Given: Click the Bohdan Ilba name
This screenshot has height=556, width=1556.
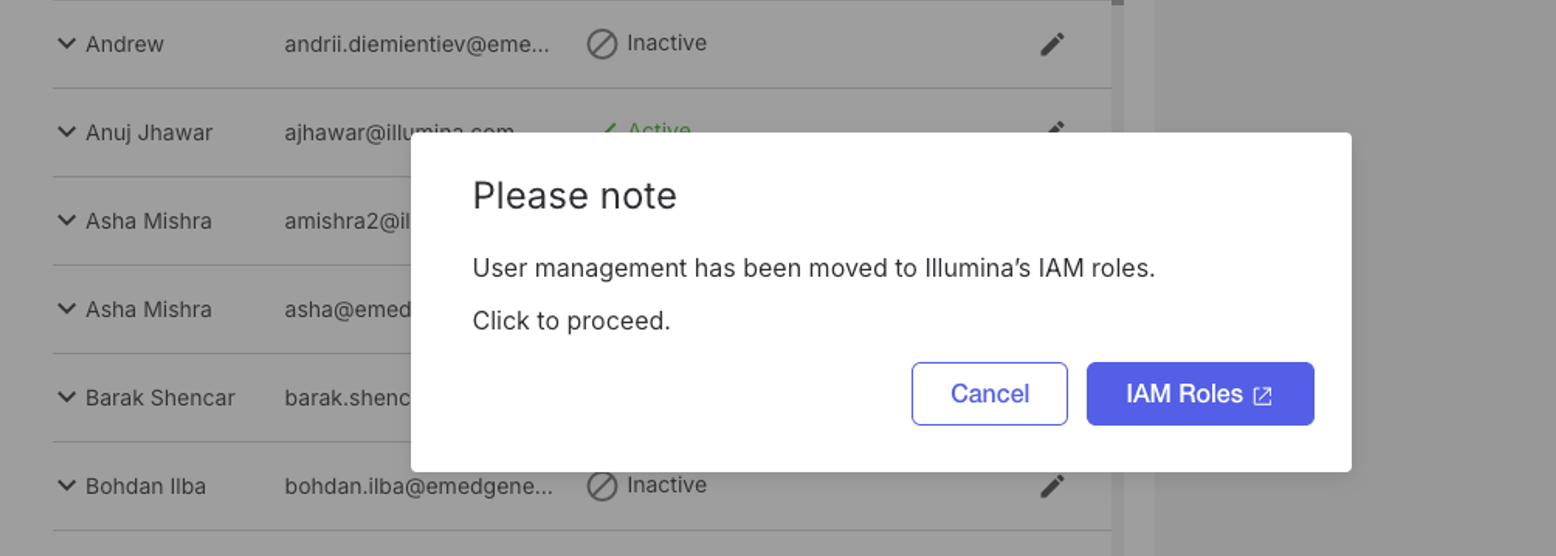Looking at the screenshot, I should (x=146, y=486).
